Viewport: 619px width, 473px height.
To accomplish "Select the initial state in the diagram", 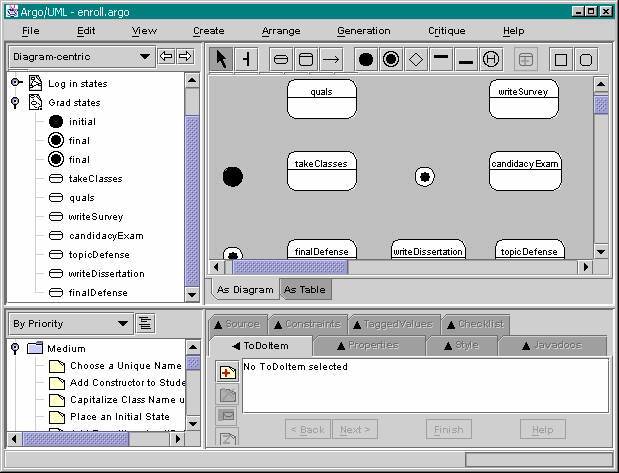I will [x=233, y=176].
